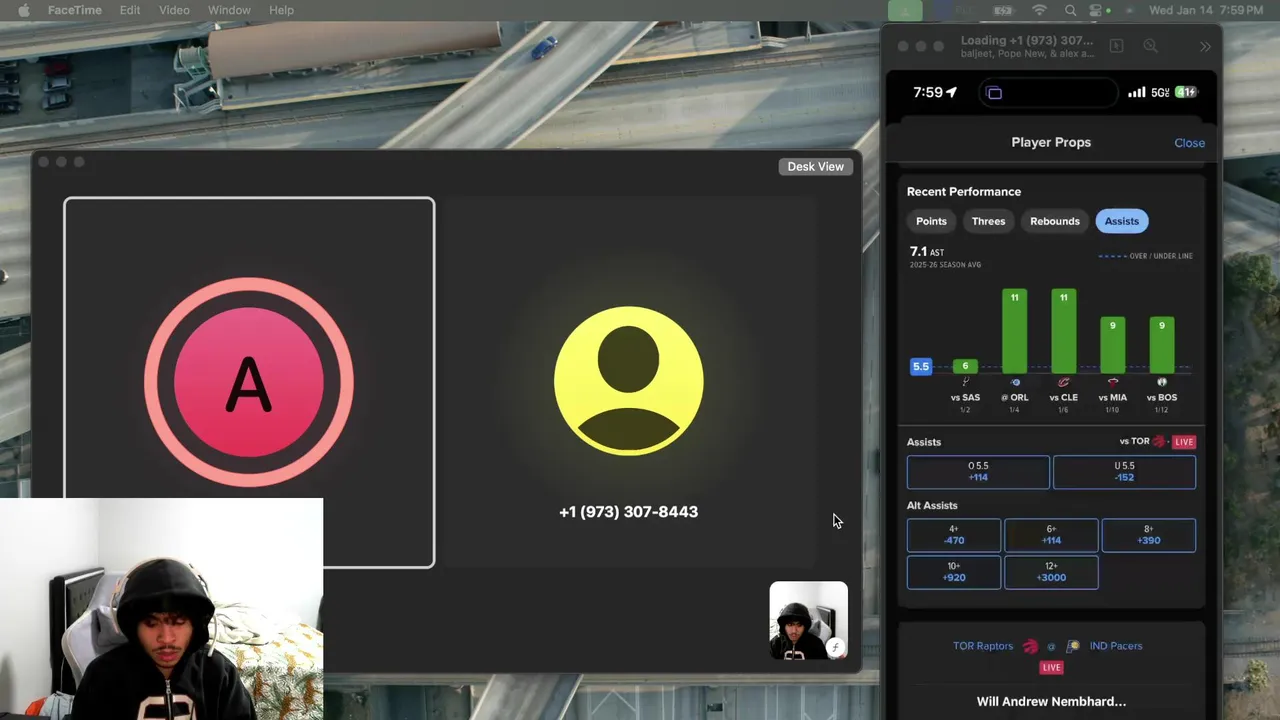Tap the vs SAS bar showing 6
Image resolution: width=1280 pixels, height=720 pixels.
coord(965,366)
